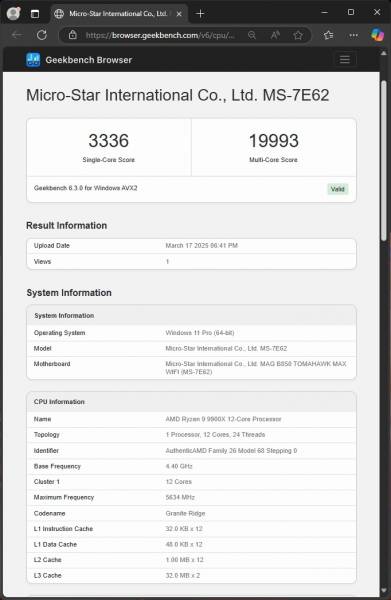This screenshot has width=391, height=600.
Task: Click the Views count value
Action: pyautogui.click(x=167, y=262)
